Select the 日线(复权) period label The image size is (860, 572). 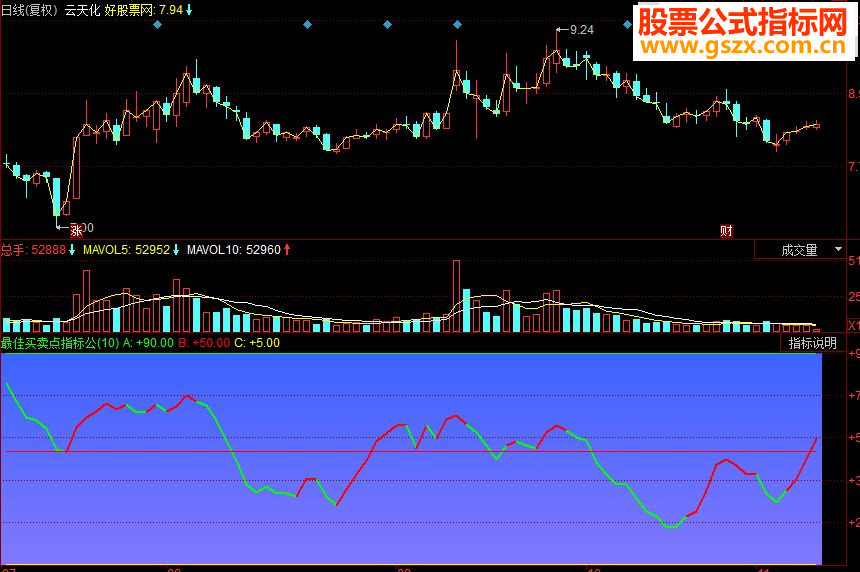click(30, 10)
